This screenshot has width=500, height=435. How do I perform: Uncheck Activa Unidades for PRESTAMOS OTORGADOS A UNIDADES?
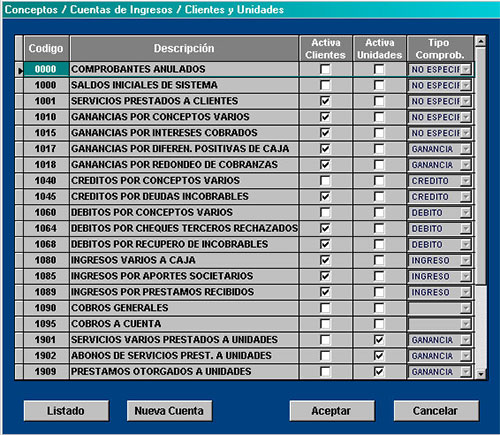(379, 371)
